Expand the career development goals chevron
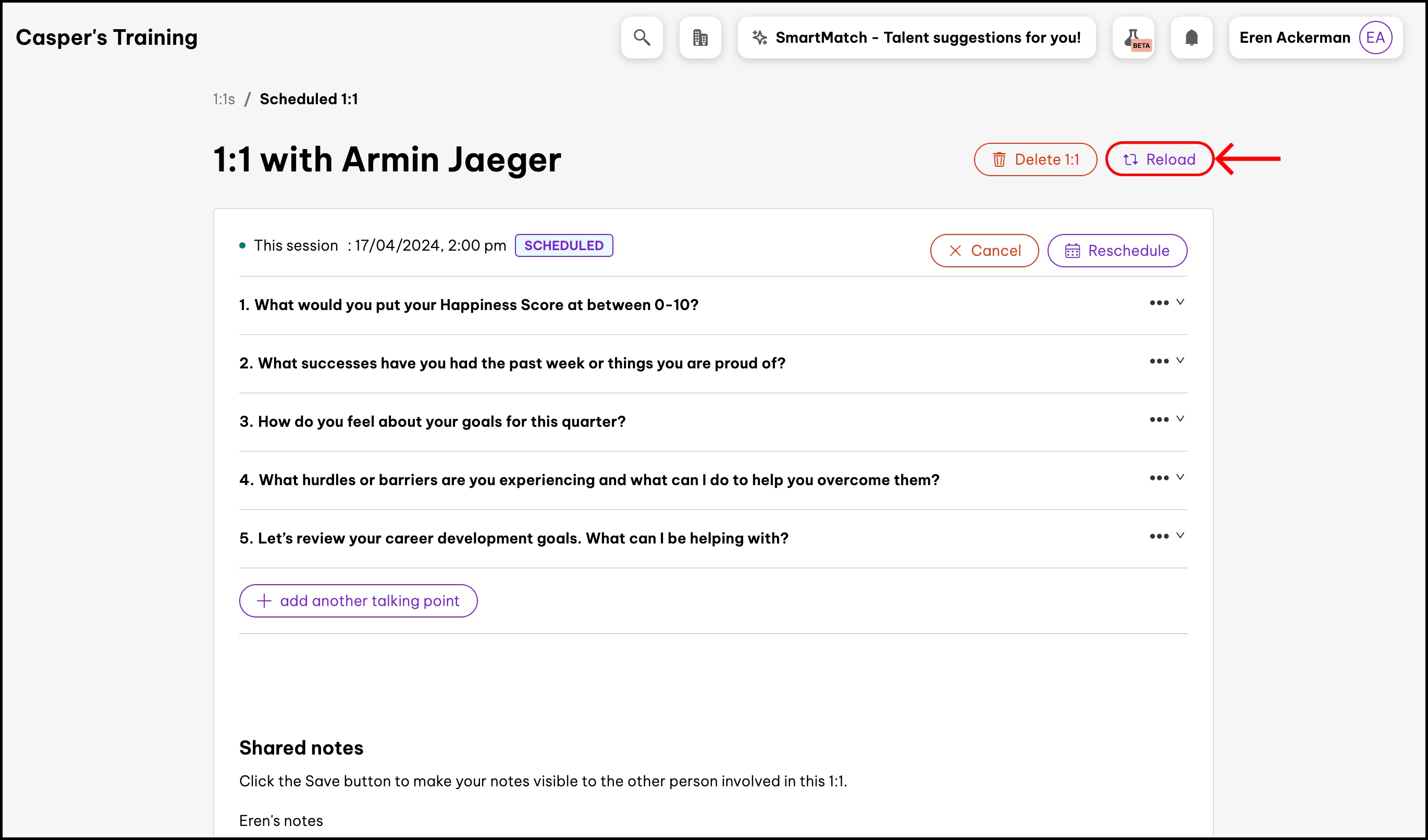The height and width of the screenshot is (840, 1428). [x=1180, y=535]
